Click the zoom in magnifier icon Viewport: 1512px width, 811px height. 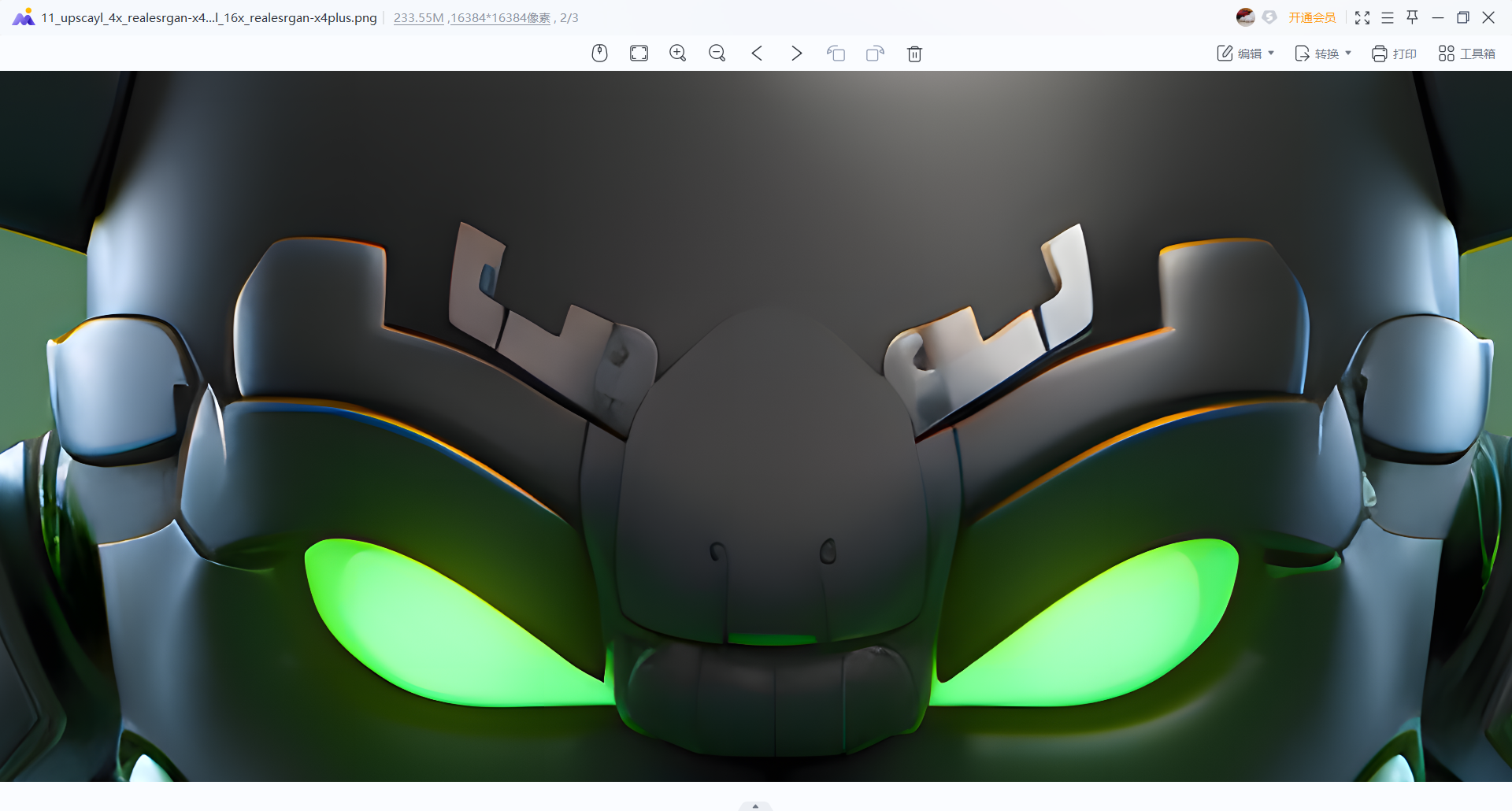[677, 54]
